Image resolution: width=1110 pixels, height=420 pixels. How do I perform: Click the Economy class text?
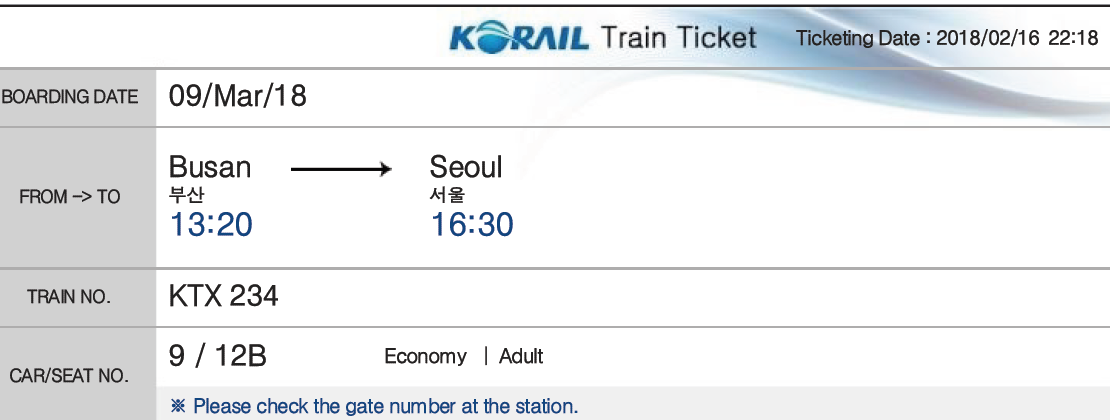click(x=425, y=356)
